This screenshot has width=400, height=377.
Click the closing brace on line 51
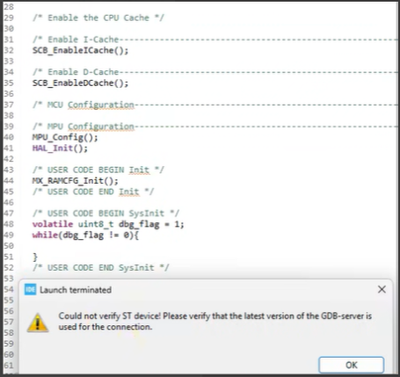(35, 257)
